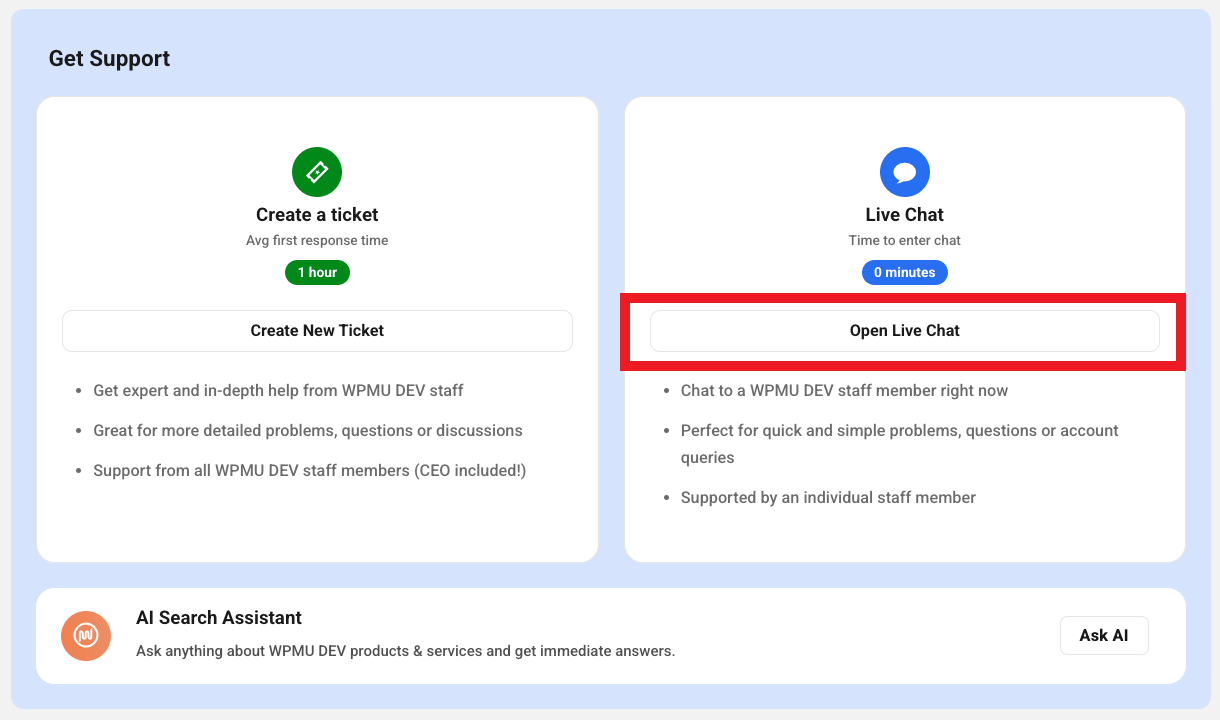The image size is (1220, 720).
Task: Click the "Ask anything about WPMU DEV" description
Action: click(x=405, y=651)
